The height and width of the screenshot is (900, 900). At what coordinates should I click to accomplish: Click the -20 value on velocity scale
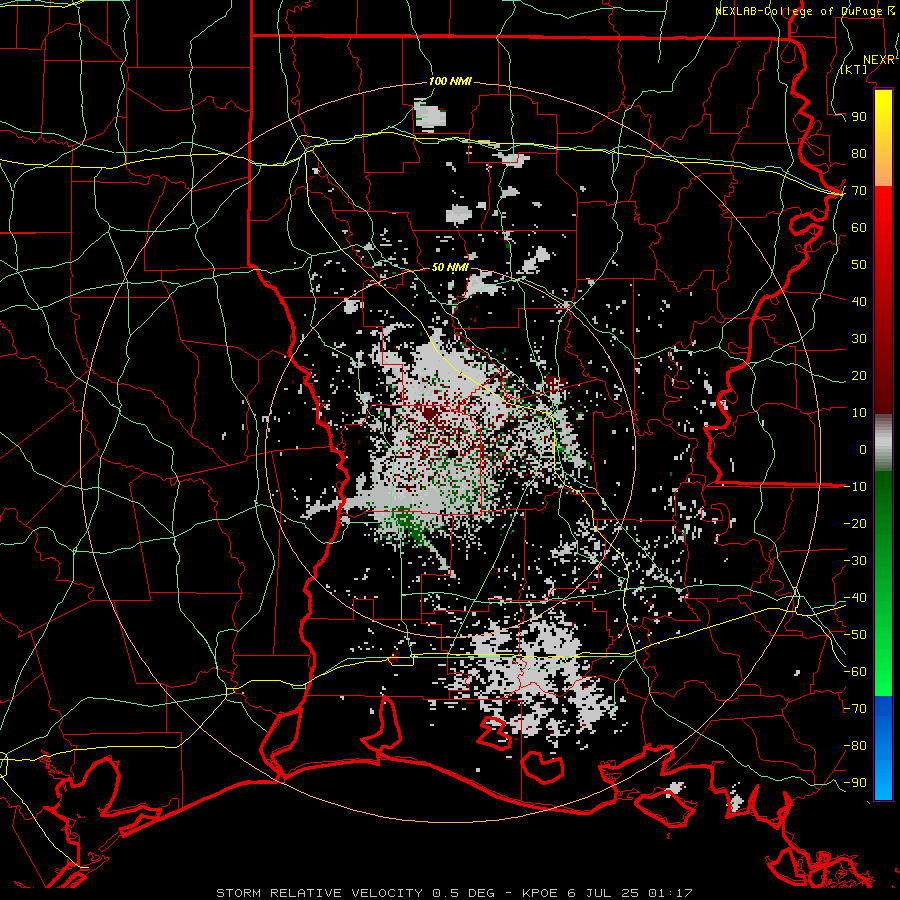pyautogui.click(x=855, y=524)
